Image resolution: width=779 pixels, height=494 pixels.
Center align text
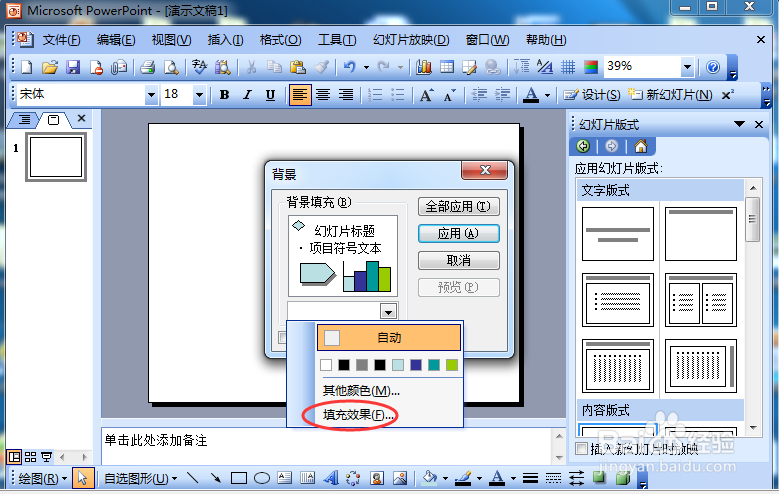(323, 94)
